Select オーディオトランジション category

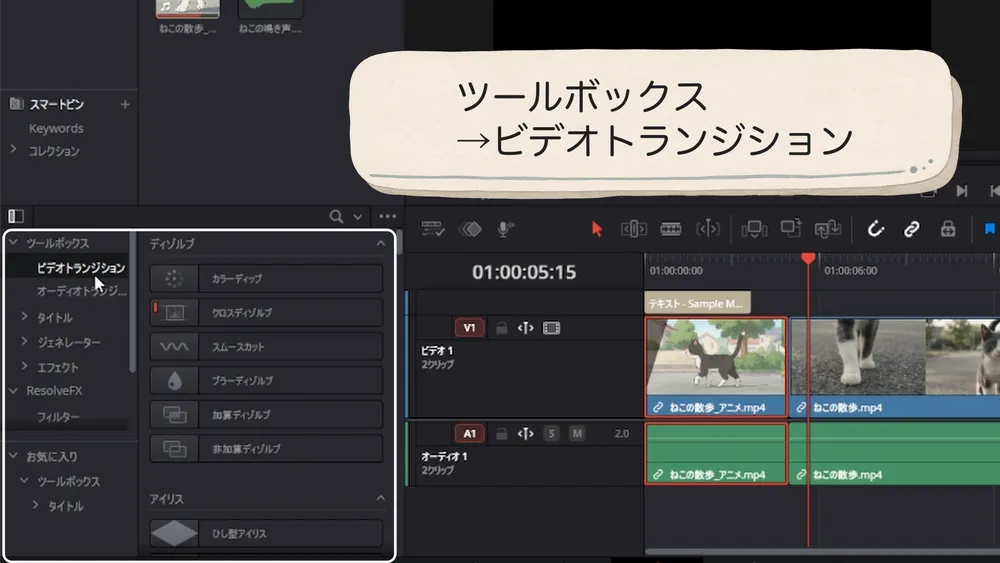click(82, 291)
